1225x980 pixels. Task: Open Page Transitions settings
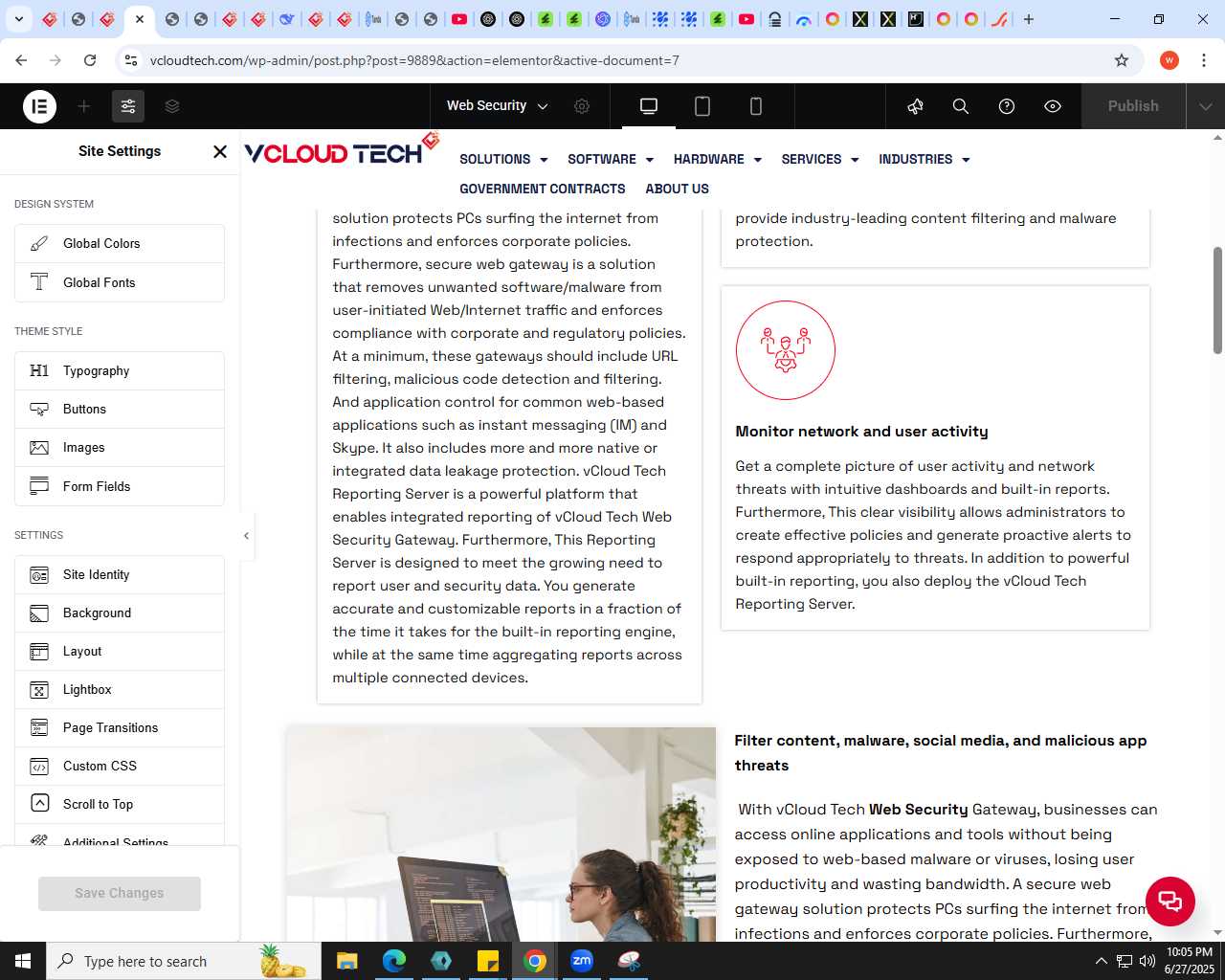tap(120, 728)
